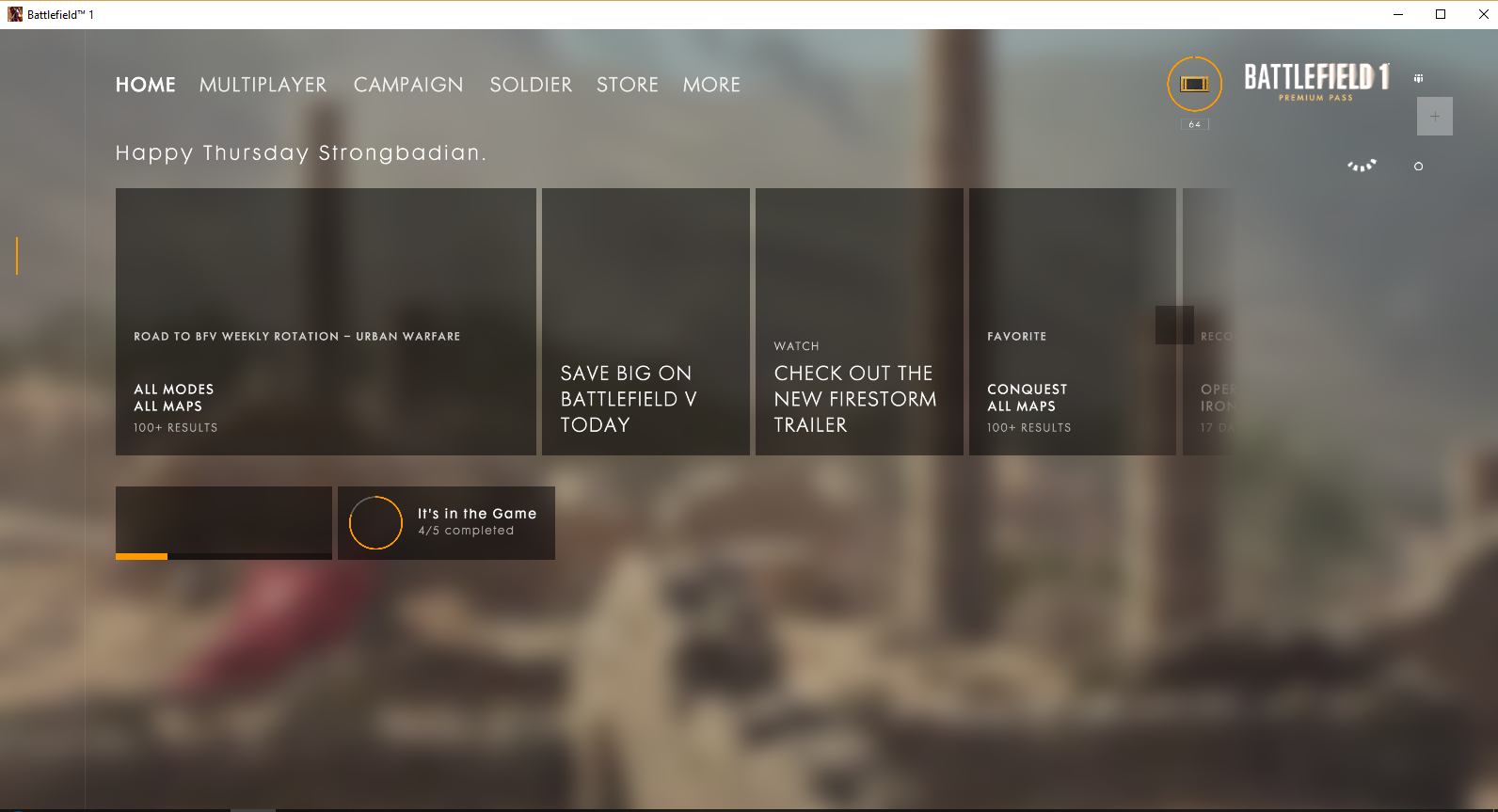Go to the Campaign tab
The image size is (1498, 812).
point(408,85)
